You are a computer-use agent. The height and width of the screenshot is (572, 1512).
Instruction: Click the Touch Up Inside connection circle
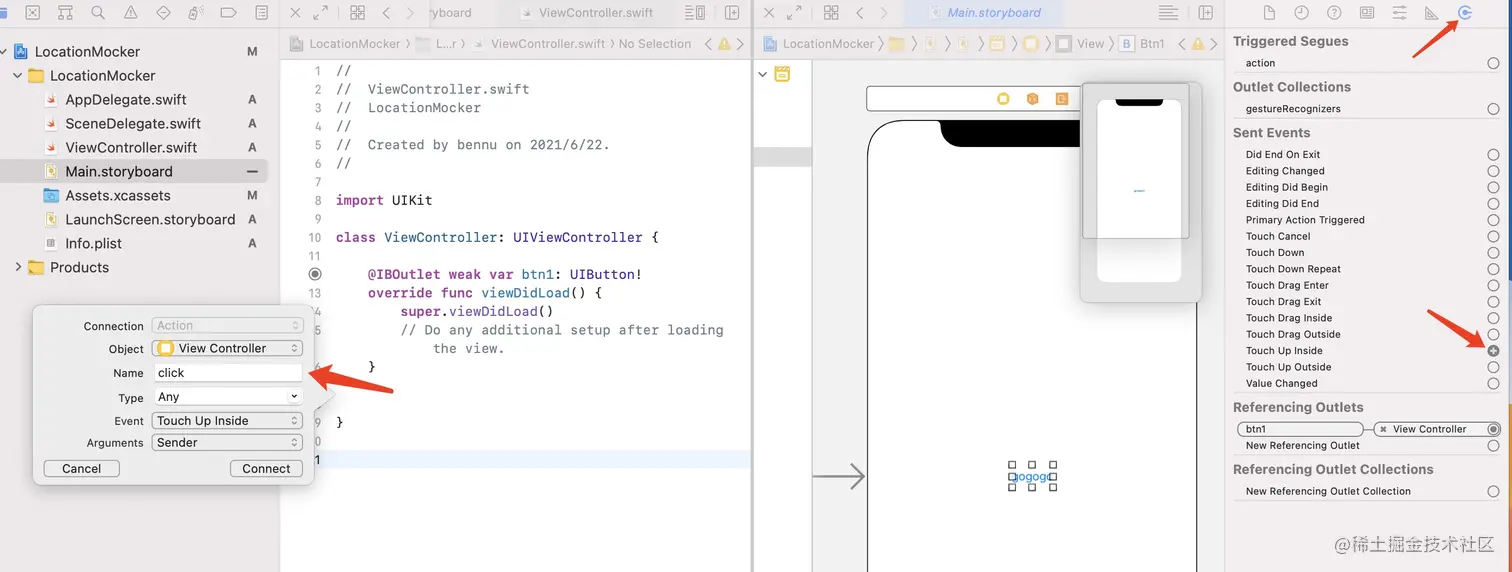[x=1493, y=351]
